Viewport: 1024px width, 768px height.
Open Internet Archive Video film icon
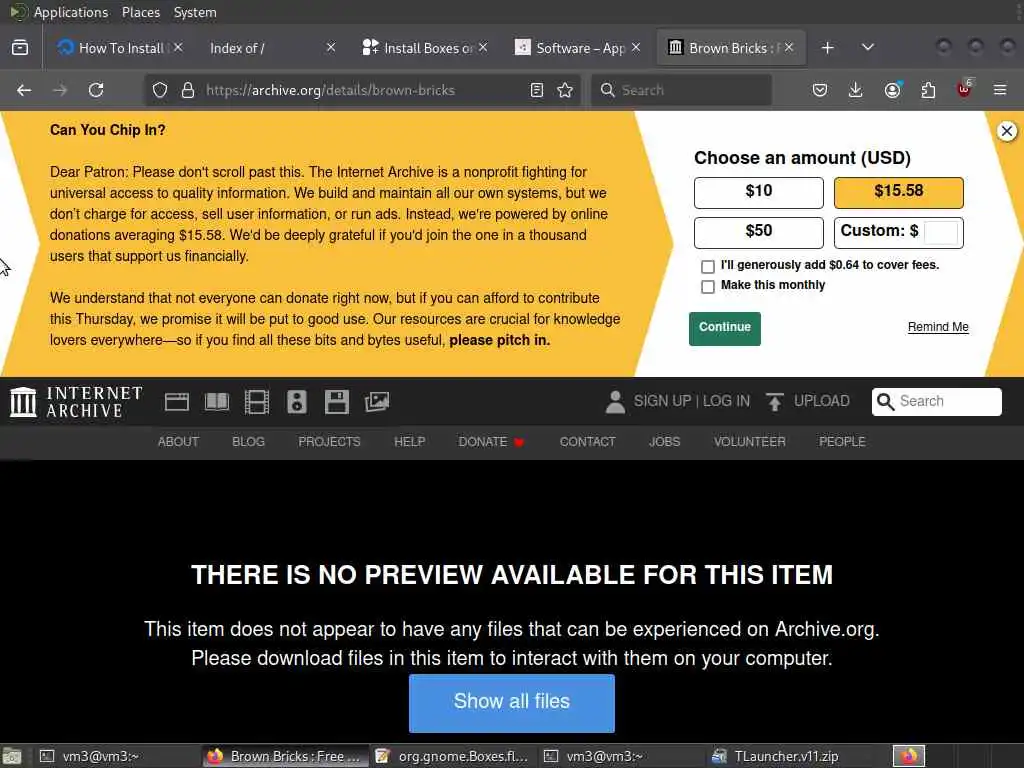tap(257, 402)
